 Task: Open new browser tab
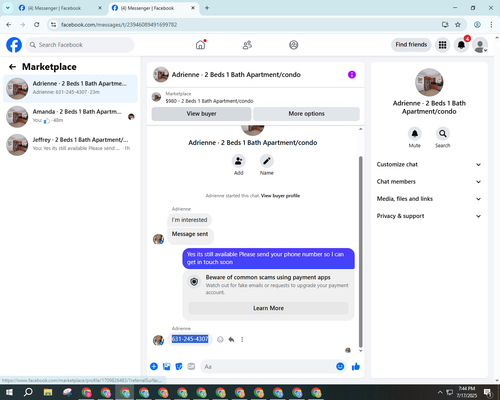pos(207,8)
